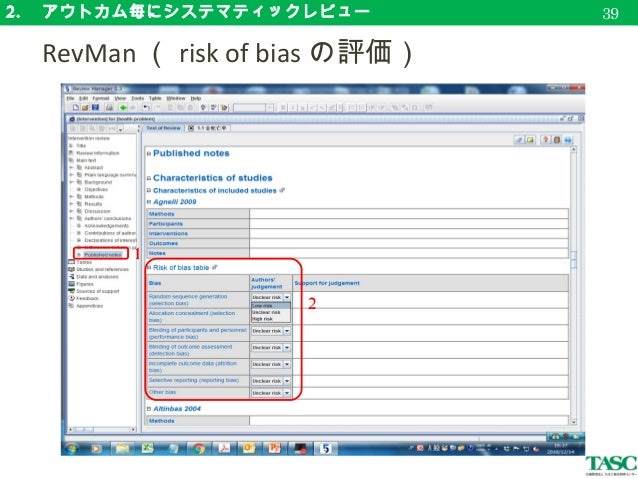Click the Tables icon in outline tree
This screenshot has width=638, height=479.
coord(72,262)
